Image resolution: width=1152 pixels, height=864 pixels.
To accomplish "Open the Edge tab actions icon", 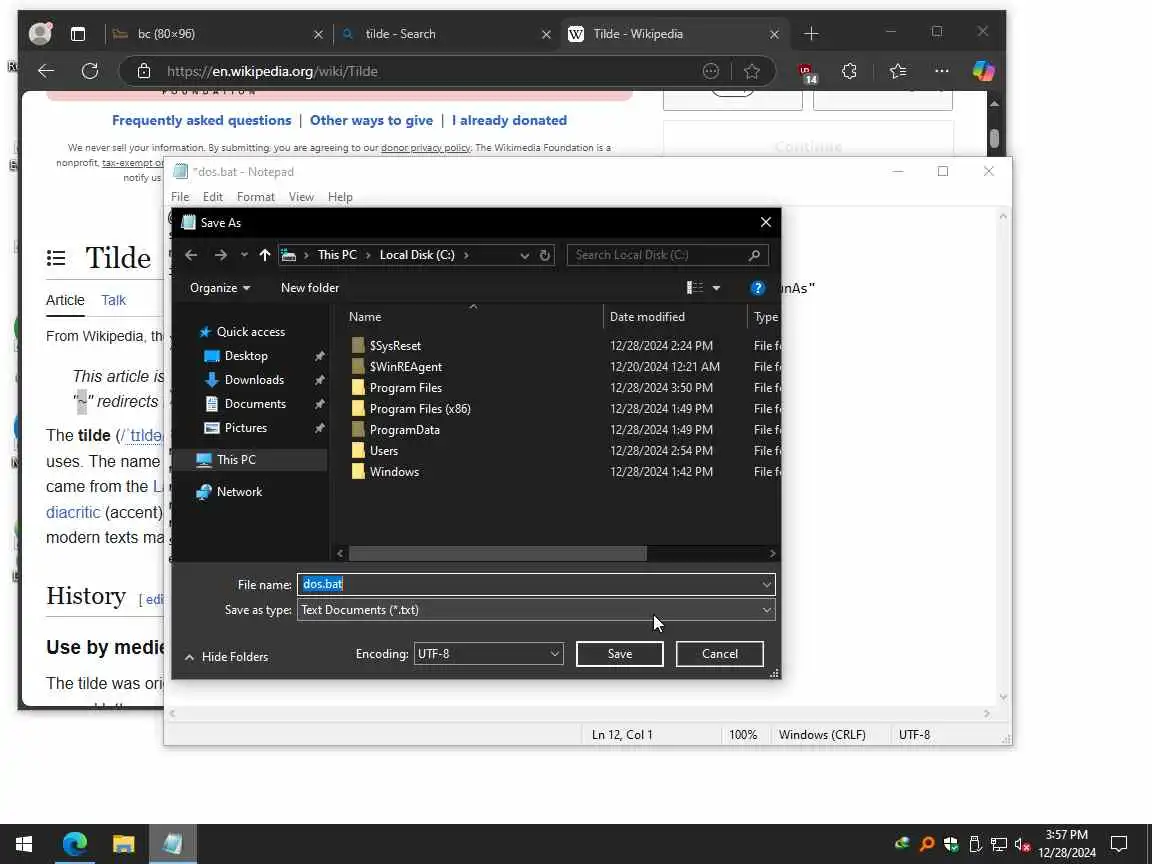I will (78, 34).
